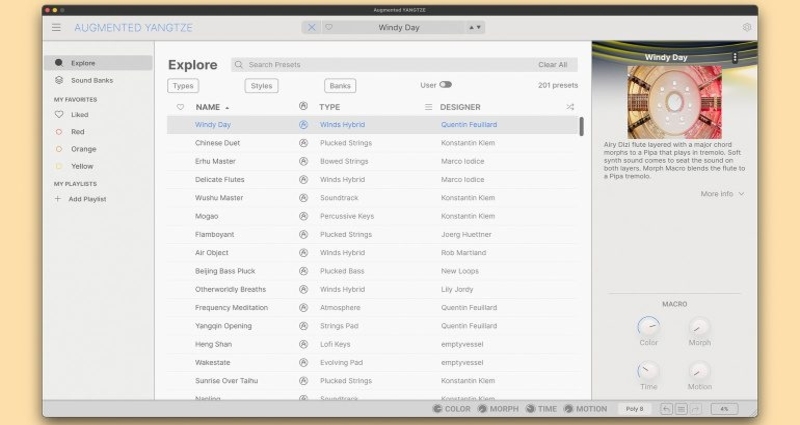Image resolution: width=800 pixels, height=425 pixels.
Task: Open the Liked favorites list
Action: pos(79,115)
